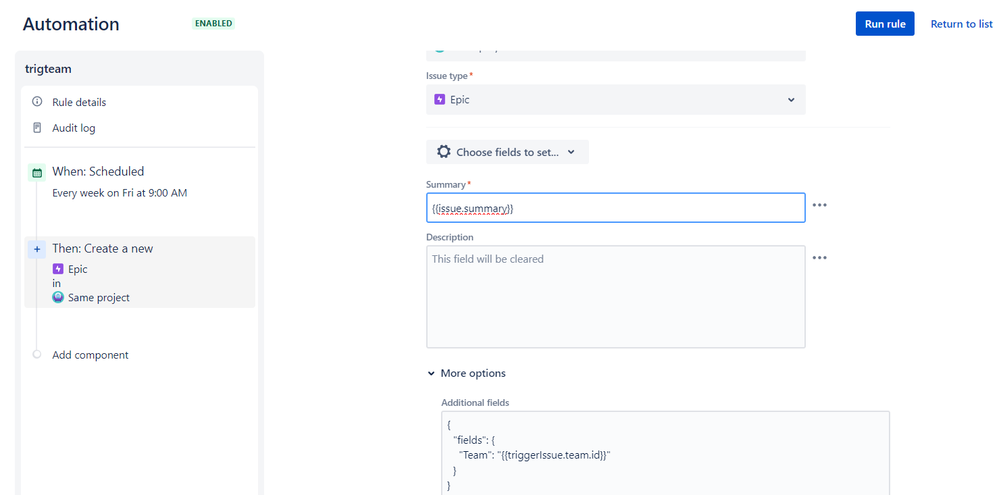Open the Issue type Epic dropdown
Screen dimensions: 999x495
pos(615,100)
